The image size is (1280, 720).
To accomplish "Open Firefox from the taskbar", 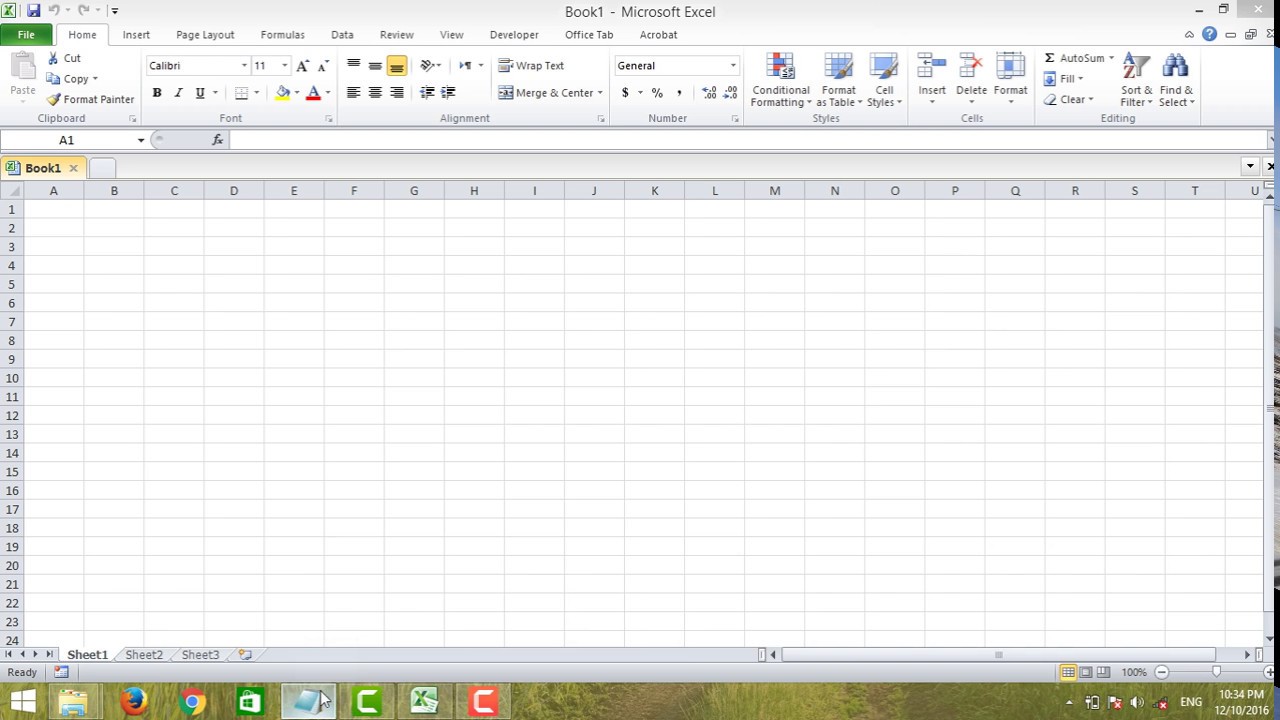I will [133, 702].
